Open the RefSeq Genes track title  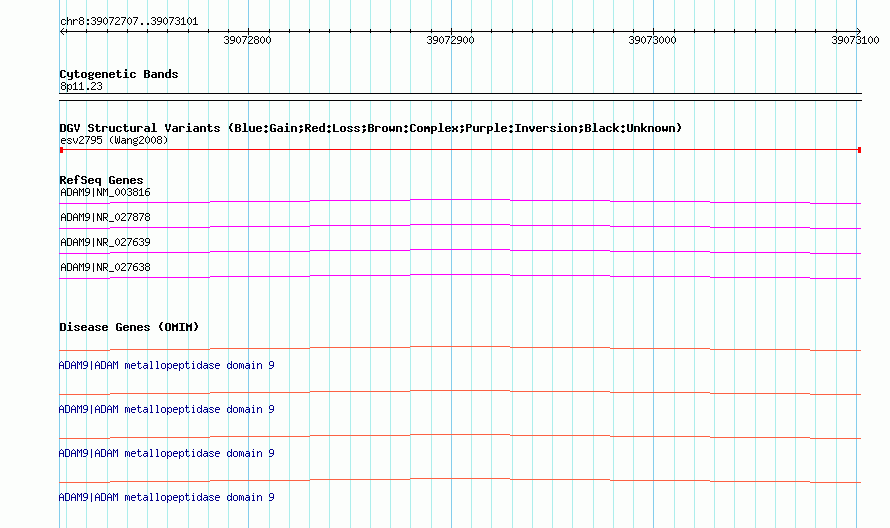click(x=101, y=180)
